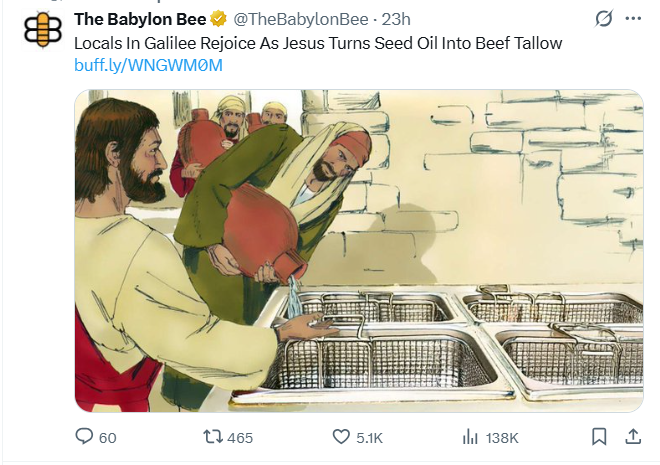The image size is (660, 465).
Task: Click the repost arrows icon
Action: point(211,437)
